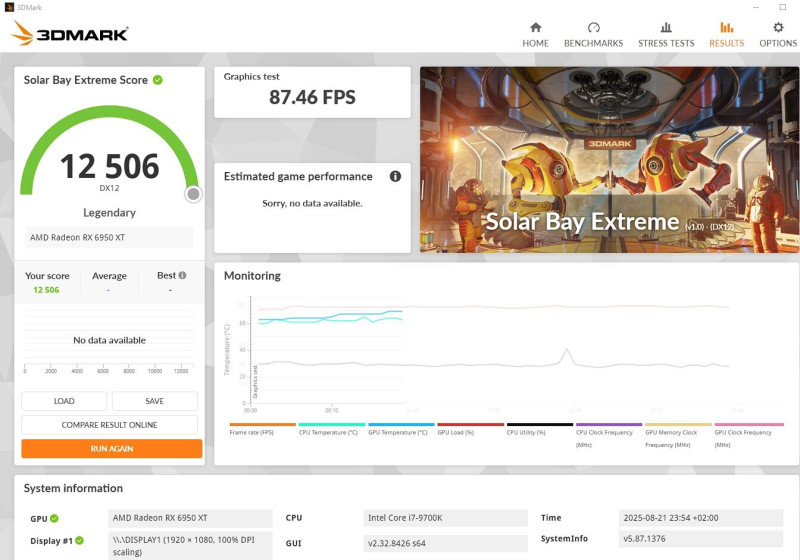Click the info icon in Estimated game performance
Image resolution: width=800 pixels, height=560 pixels.
coord(395,176)
